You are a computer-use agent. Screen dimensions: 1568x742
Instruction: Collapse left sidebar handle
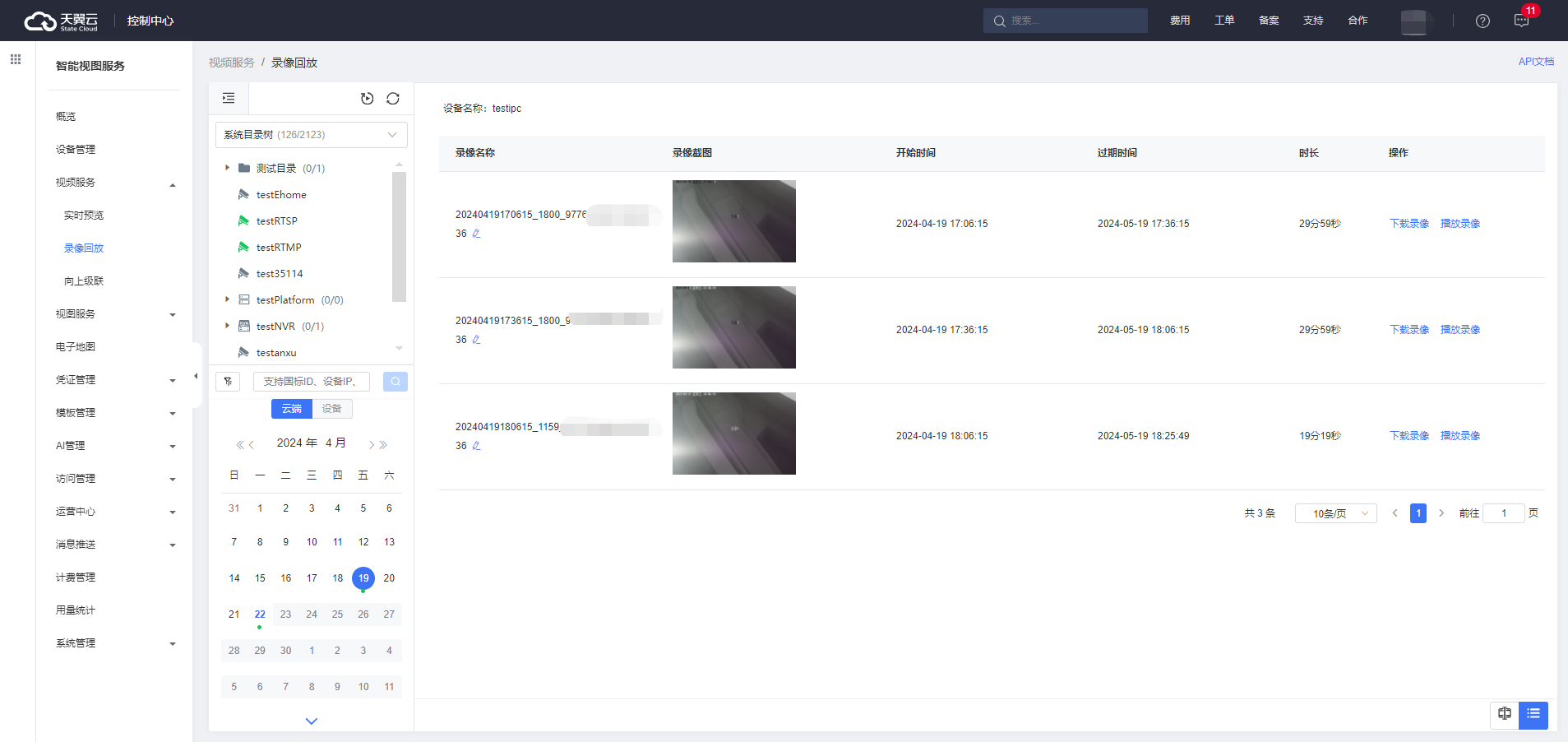pos(196,376)
